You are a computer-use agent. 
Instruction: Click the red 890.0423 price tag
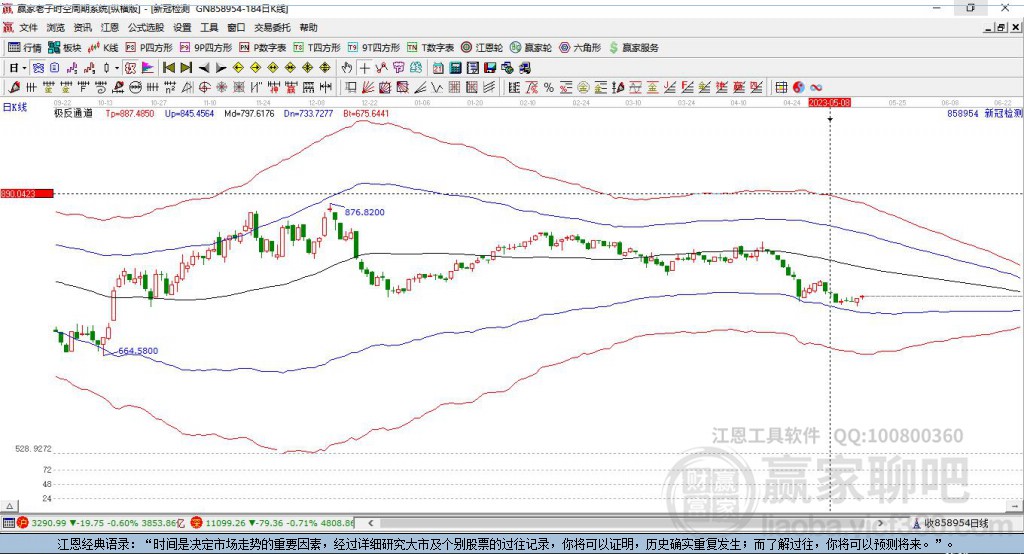click(x=27, y=193)
